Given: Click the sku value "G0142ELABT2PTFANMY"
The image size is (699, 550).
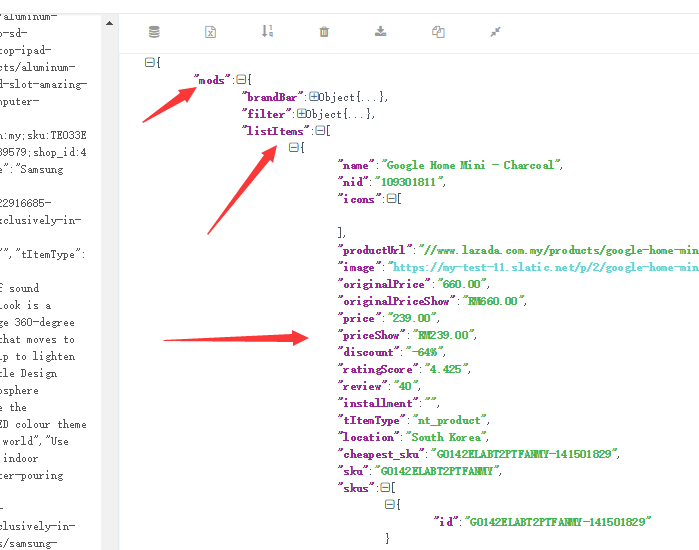Looking at the screenshot, I should click(x=436, y=471).
